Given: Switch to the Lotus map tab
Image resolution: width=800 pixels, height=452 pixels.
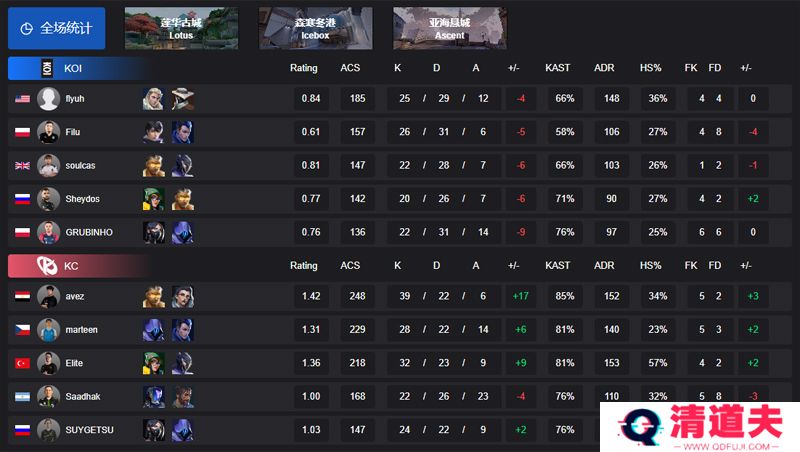Looking at the screenshot, I should click(x=181, y=28).
